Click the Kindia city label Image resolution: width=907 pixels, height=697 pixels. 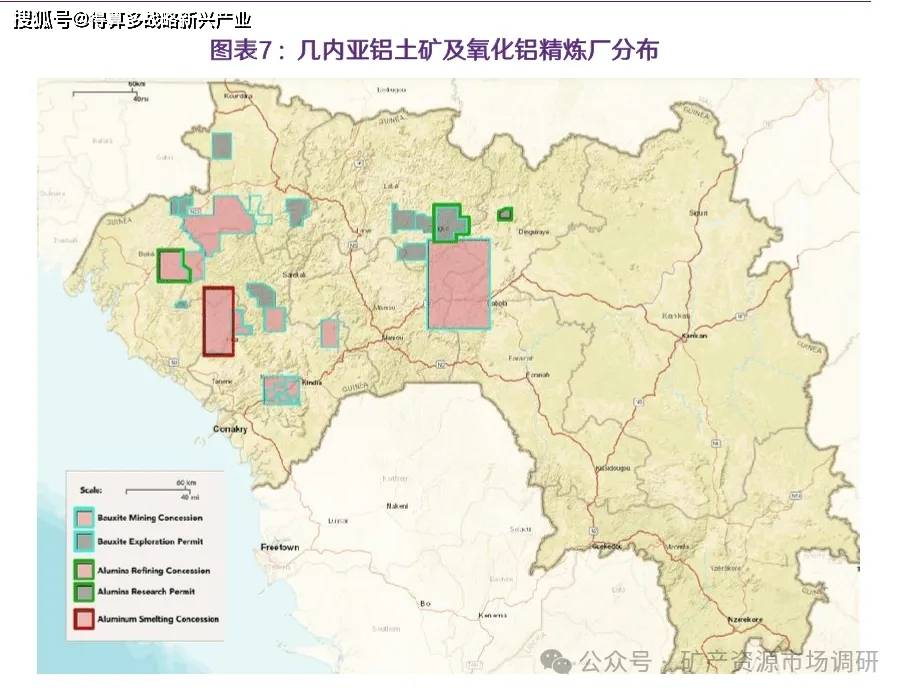312,382
